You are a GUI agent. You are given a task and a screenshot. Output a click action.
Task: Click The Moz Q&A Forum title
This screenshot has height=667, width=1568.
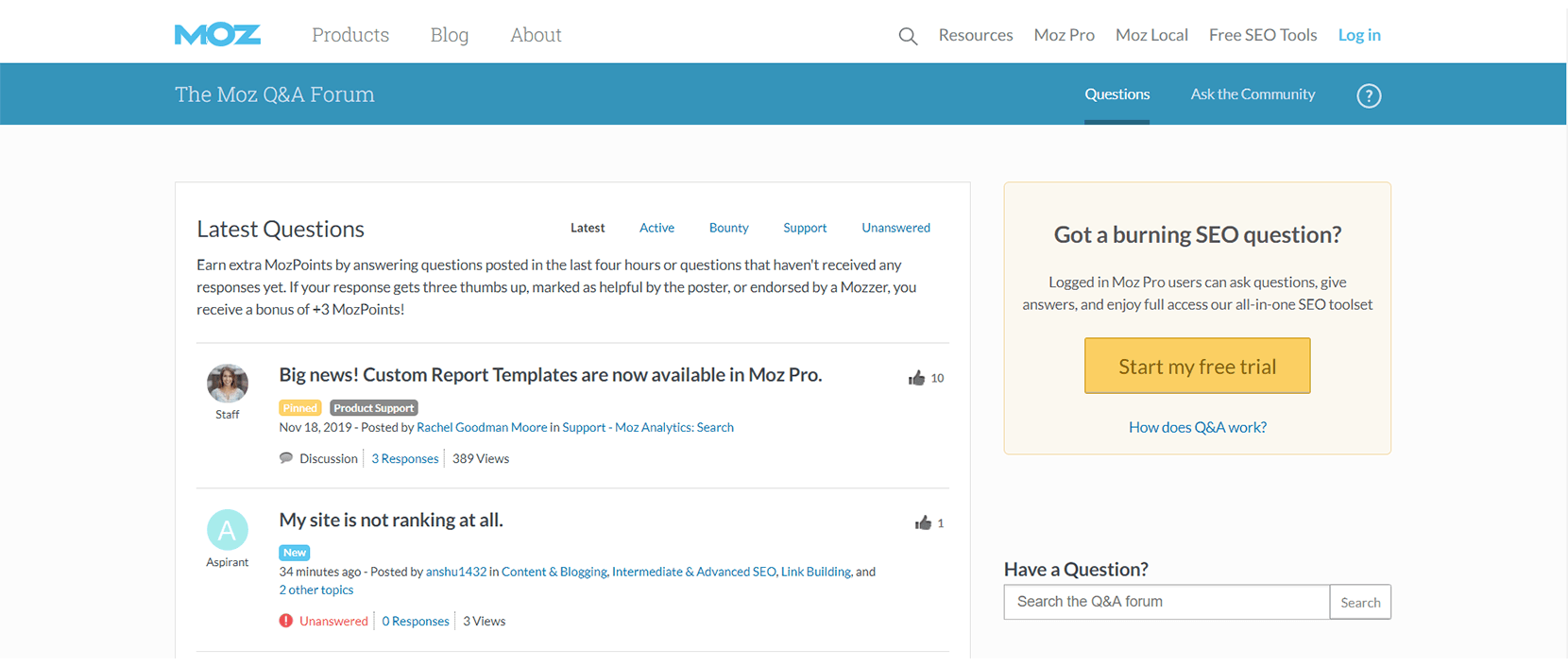point(275,94)
